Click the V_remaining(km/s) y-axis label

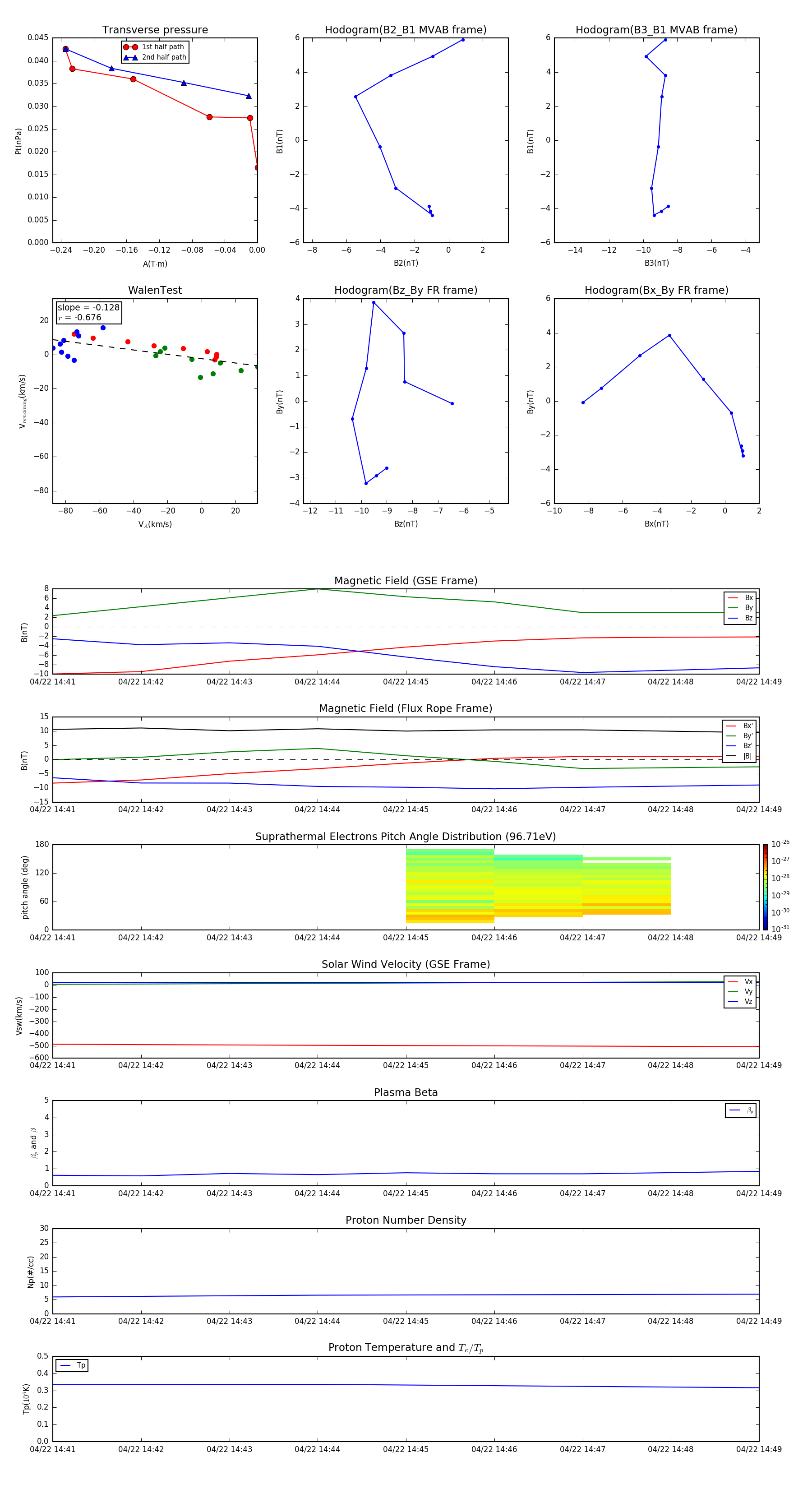(x=22, y=401)
